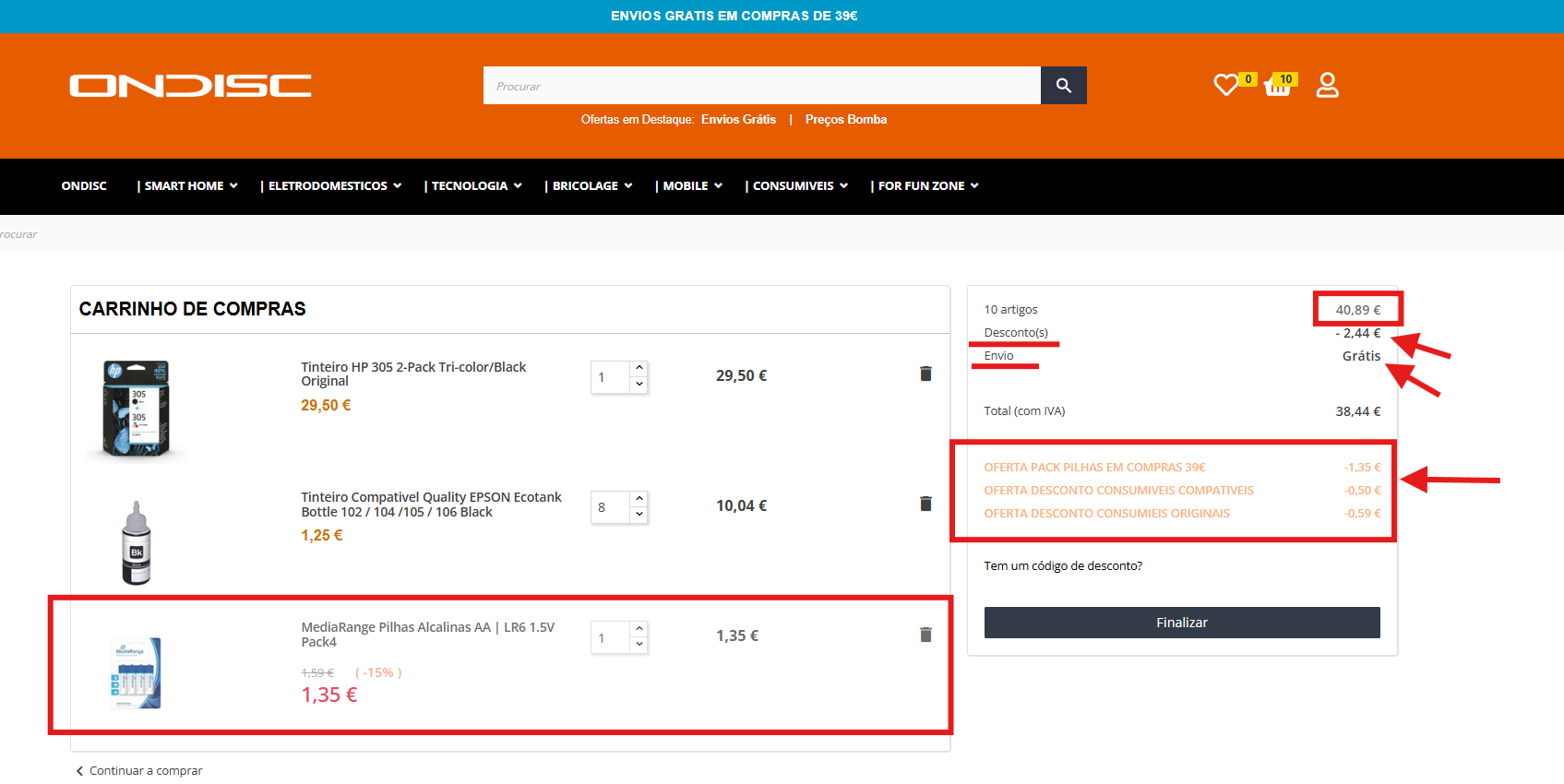Open the wishlist heart icon

tap(1225, 85)
